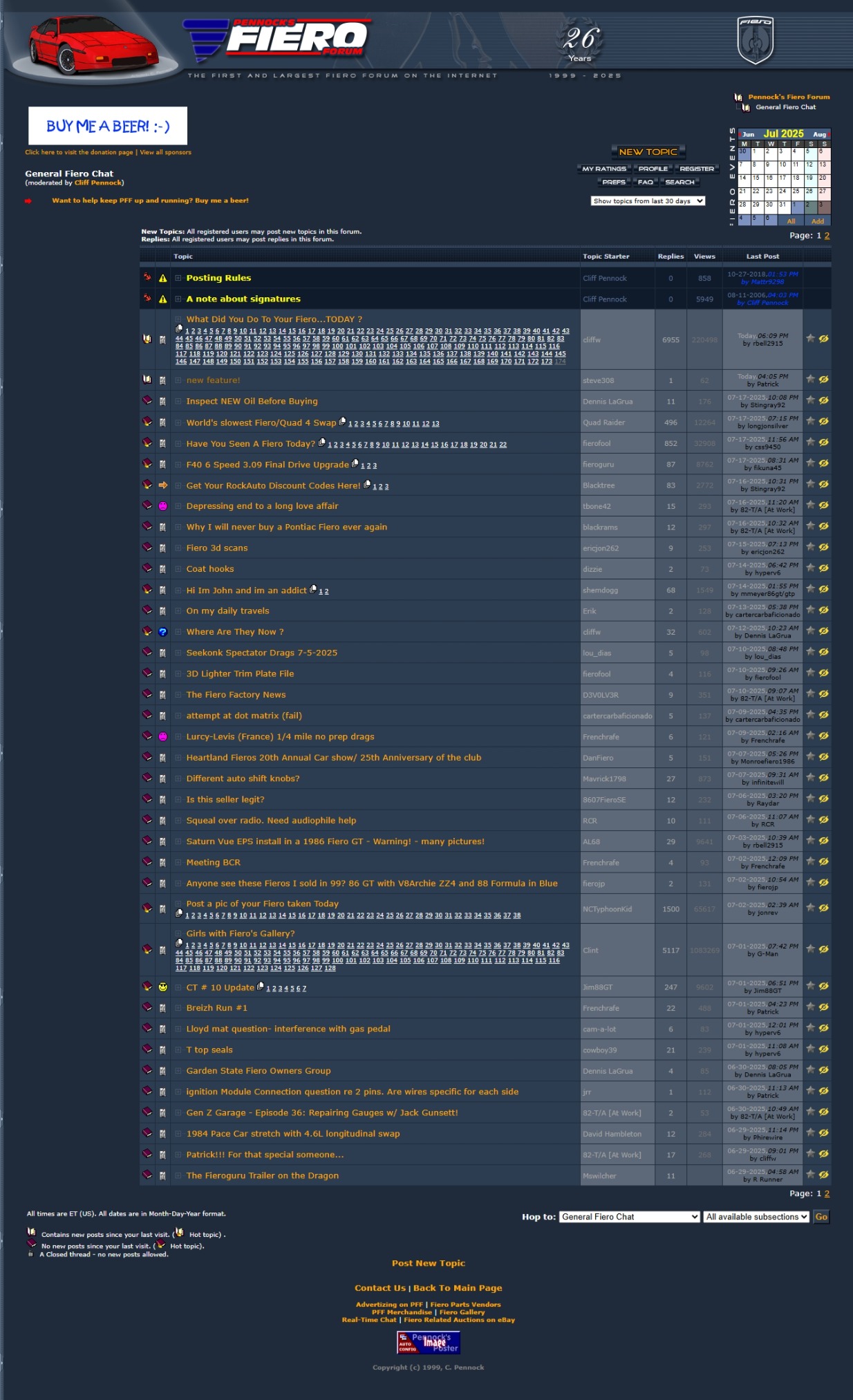Click star icon for 'On my daily travels'

tap(810, 610)
